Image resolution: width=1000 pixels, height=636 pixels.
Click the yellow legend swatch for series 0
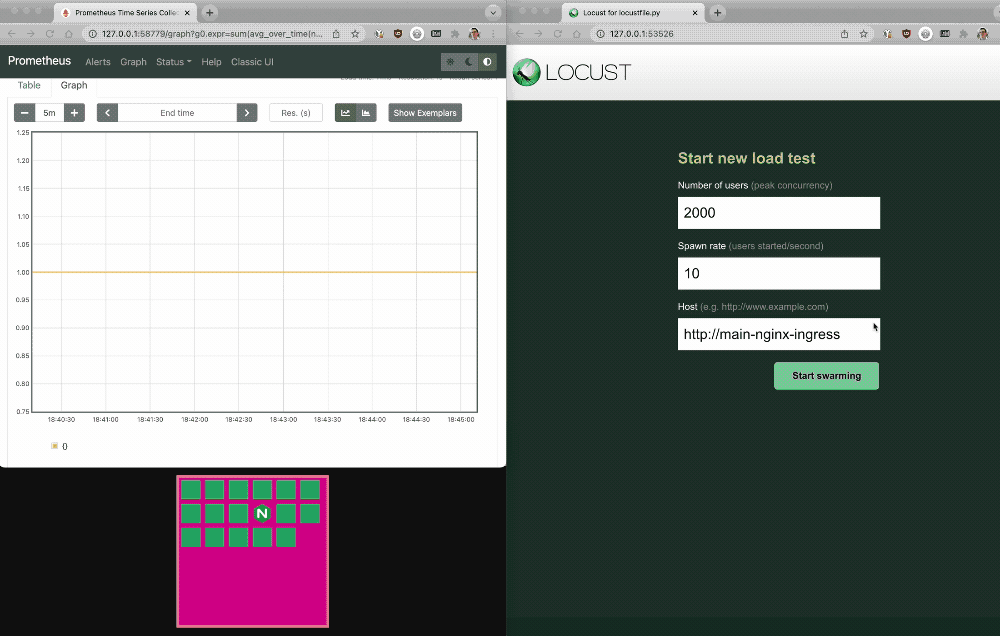point(54,446)
